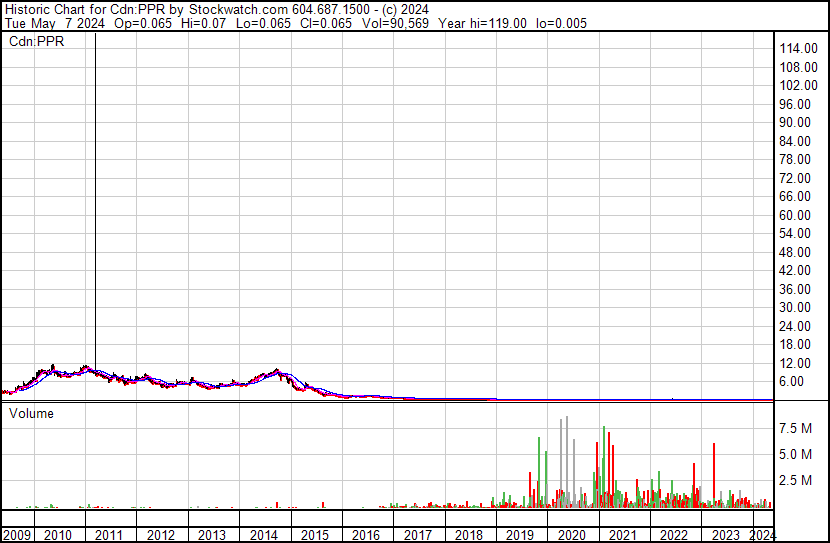Click the tallest gray volume bar in 2020
830x543 pixels.
[x=567, y=461]
